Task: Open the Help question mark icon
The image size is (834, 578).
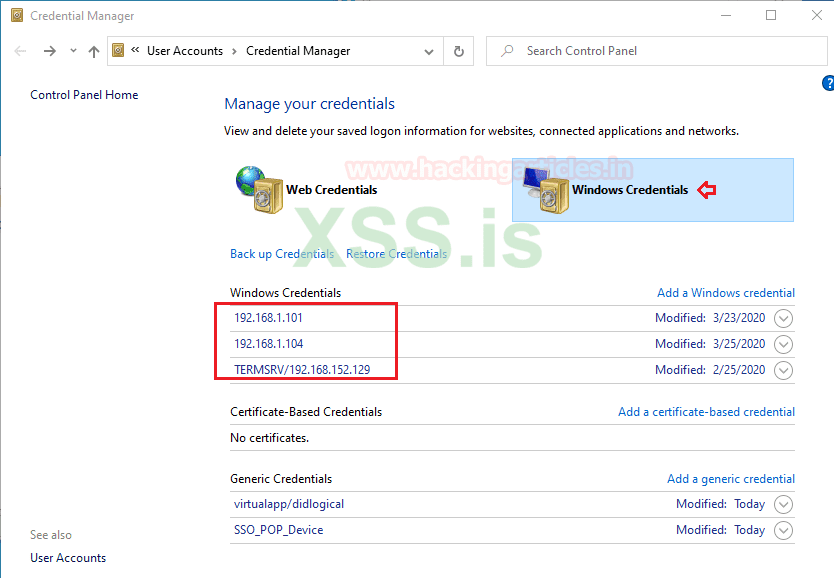Action: pos(827,84)
